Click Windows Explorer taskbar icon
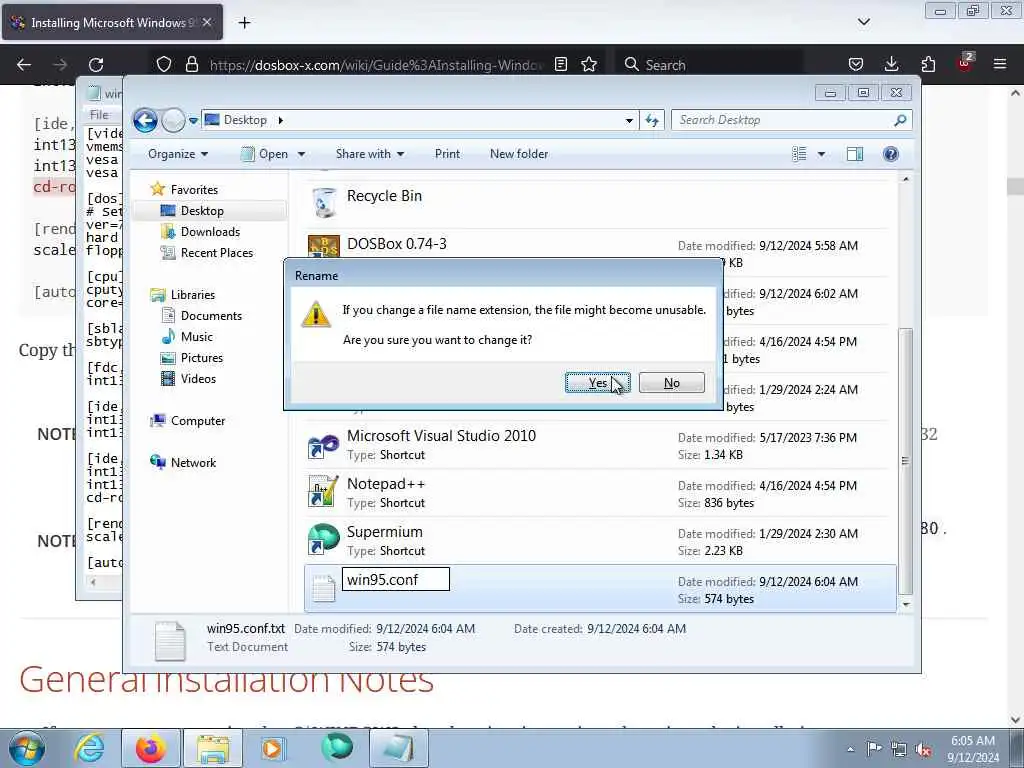The height and width of the screenshot is (768, 1024). pyautogui.click(x=212, y=748)
